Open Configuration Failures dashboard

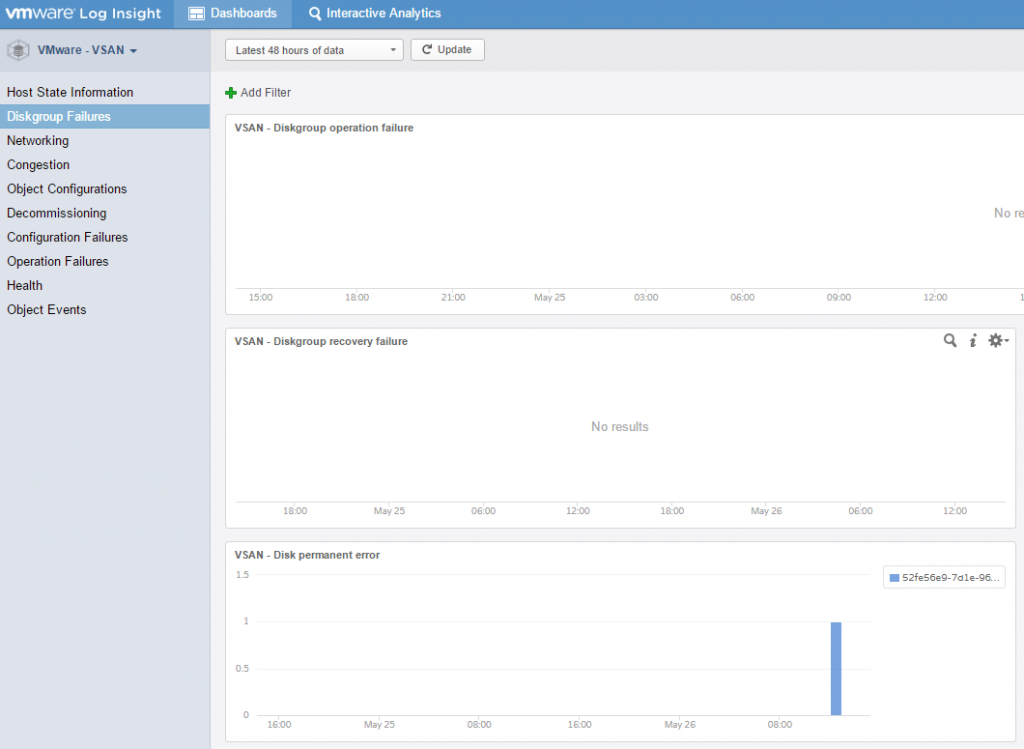104,237
